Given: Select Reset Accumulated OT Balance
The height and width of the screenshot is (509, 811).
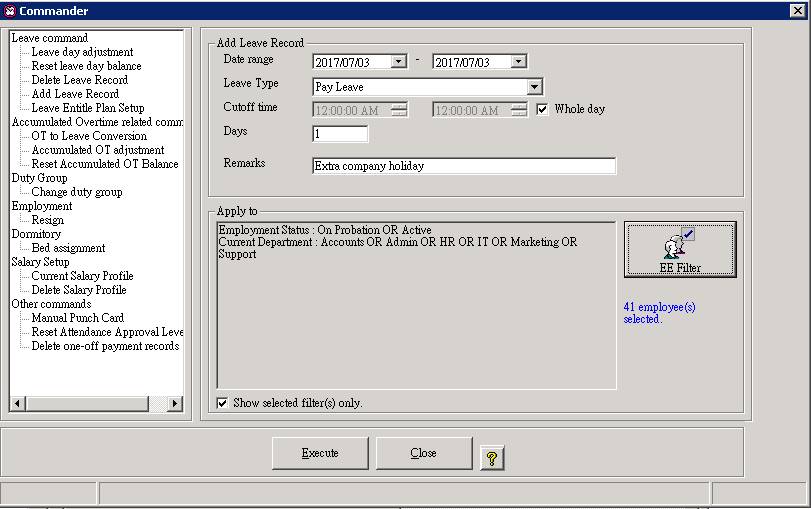Looking at the screenshot, I should (105, 163).
